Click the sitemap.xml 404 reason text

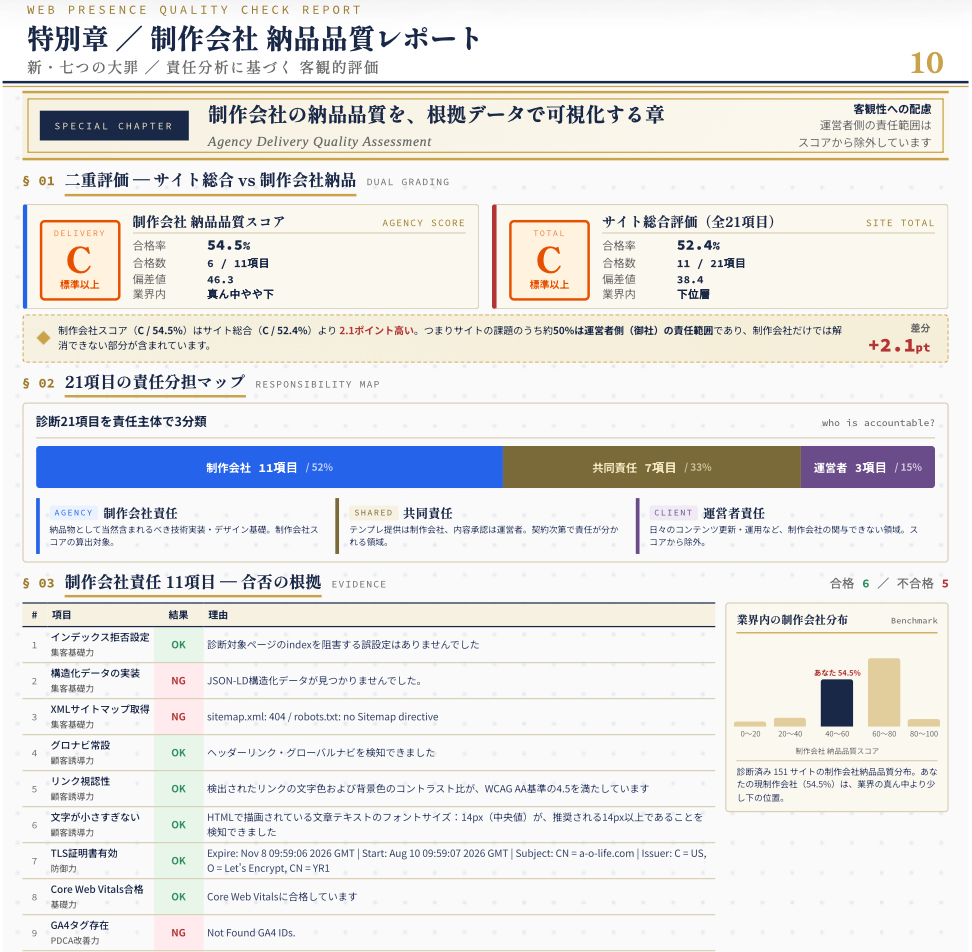322,716
